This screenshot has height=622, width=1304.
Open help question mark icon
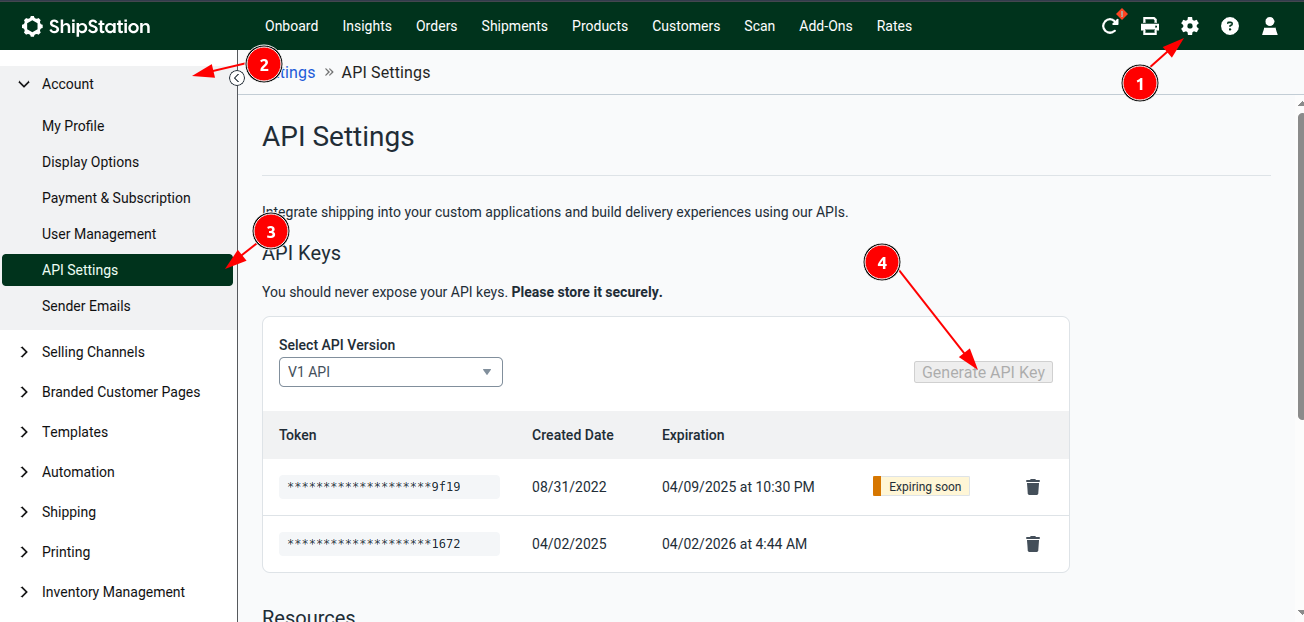[1230, 26]
